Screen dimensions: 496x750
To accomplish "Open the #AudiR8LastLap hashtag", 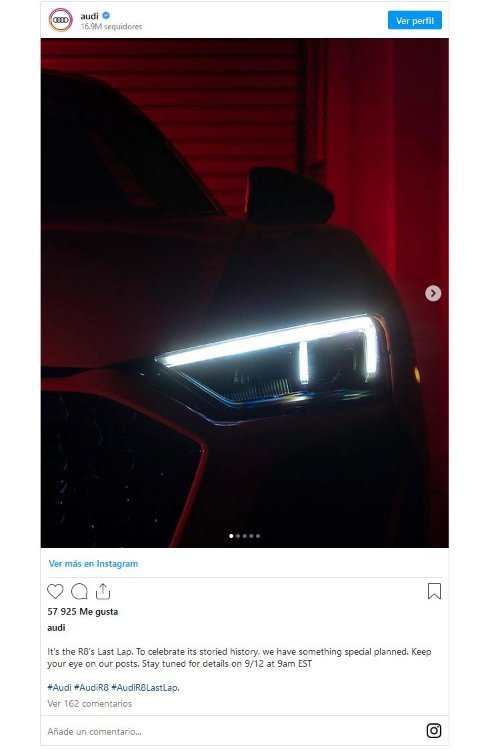I will [145, 687].
